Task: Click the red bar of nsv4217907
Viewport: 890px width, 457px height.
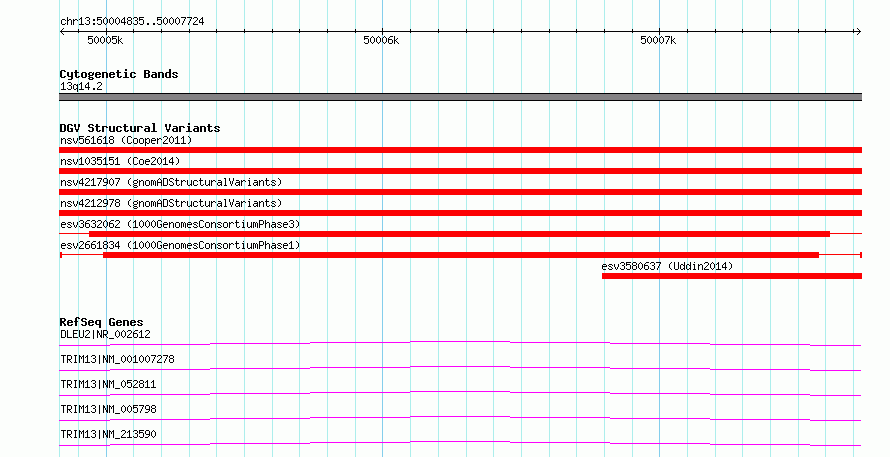Action: (x=460, y=192)
